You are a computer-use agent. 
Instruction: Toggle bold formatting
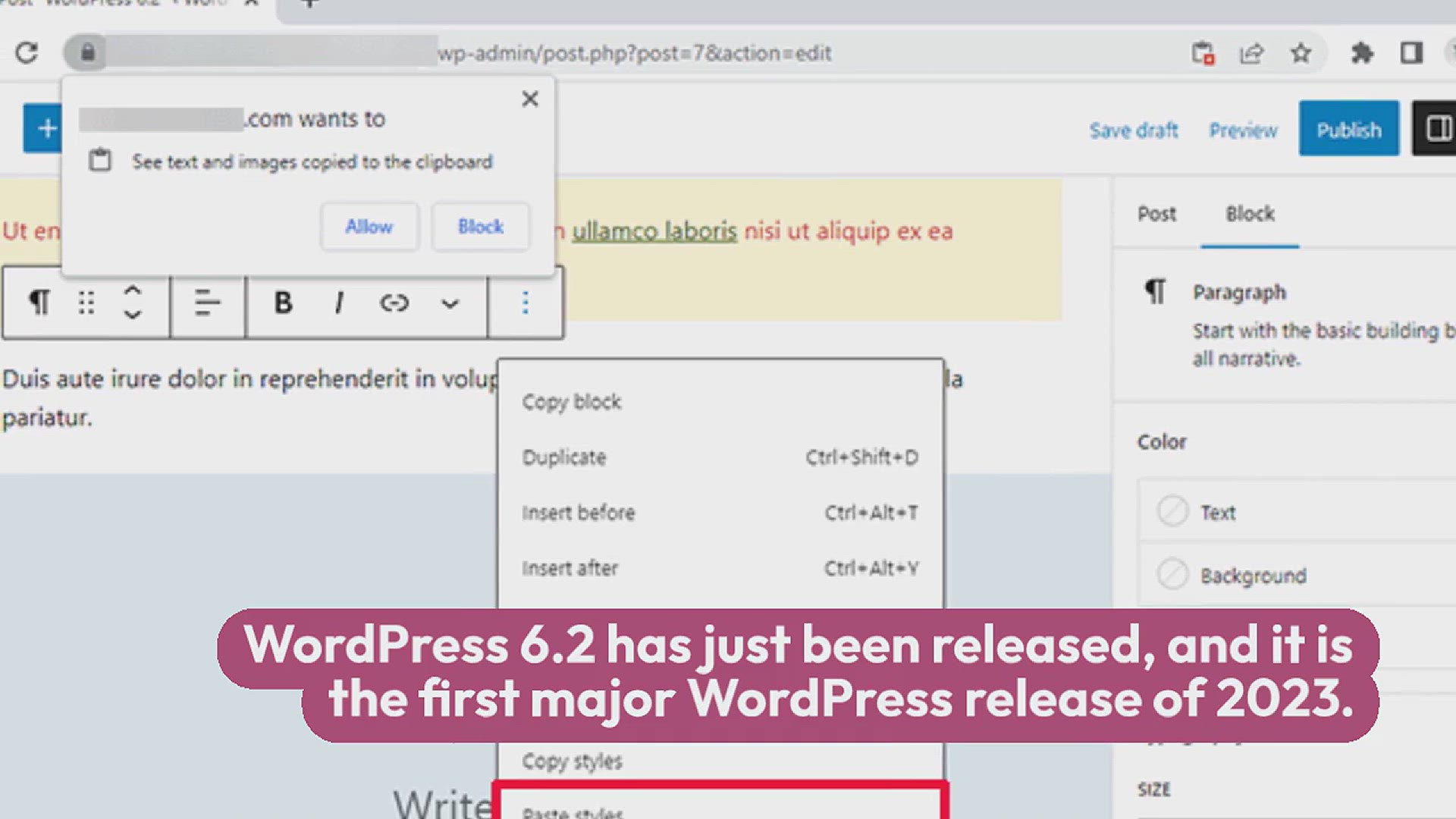click(x=283, y=303)
